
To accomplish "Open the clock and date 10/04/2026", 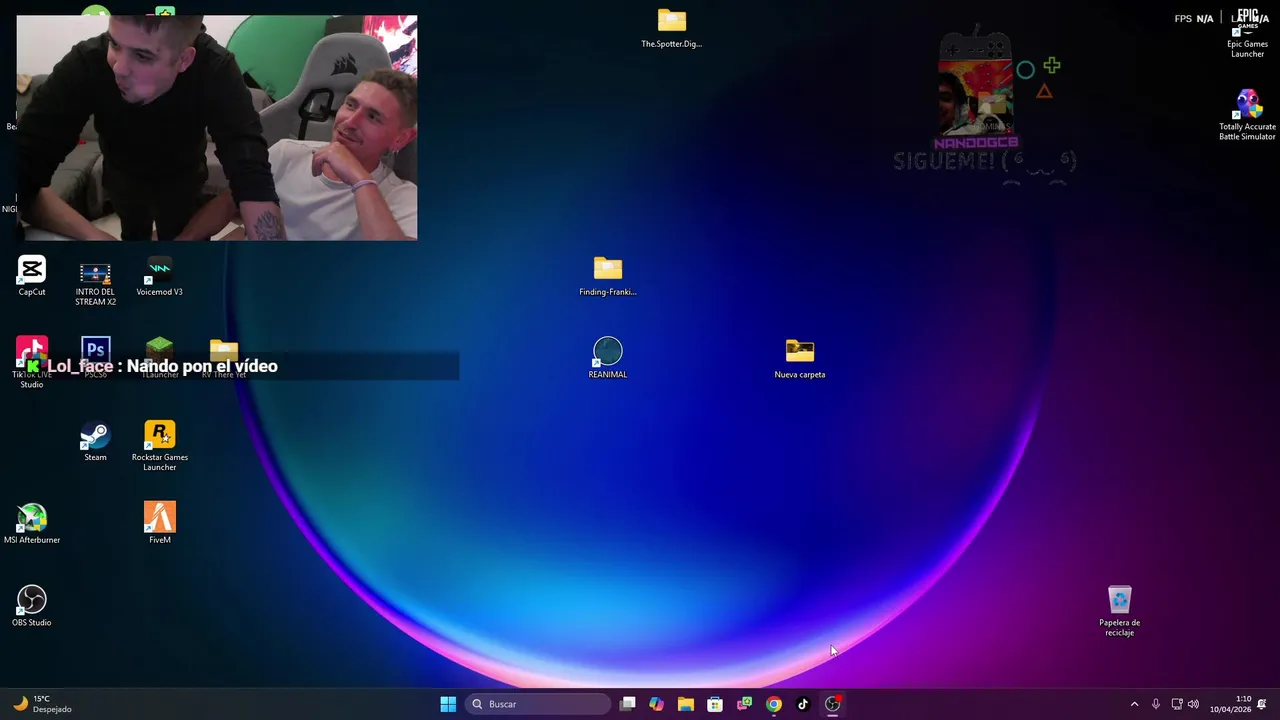I will (1230, 704).
